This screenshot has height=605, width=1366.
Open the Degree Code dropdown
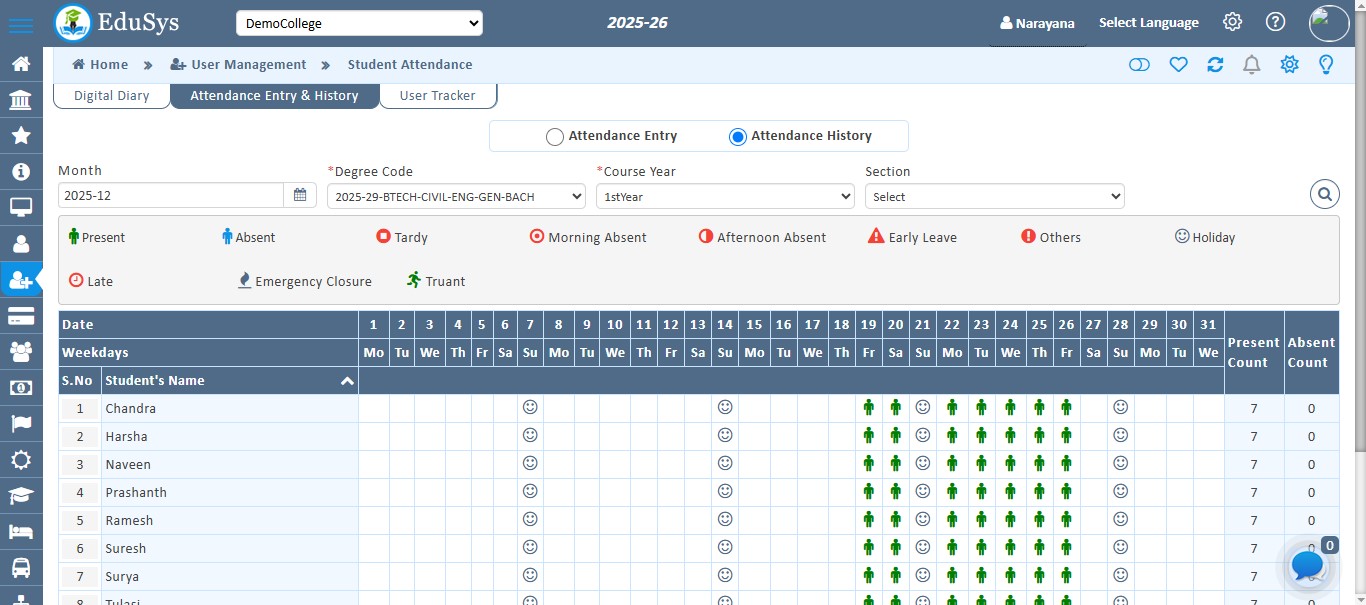[x=456, y=197]
